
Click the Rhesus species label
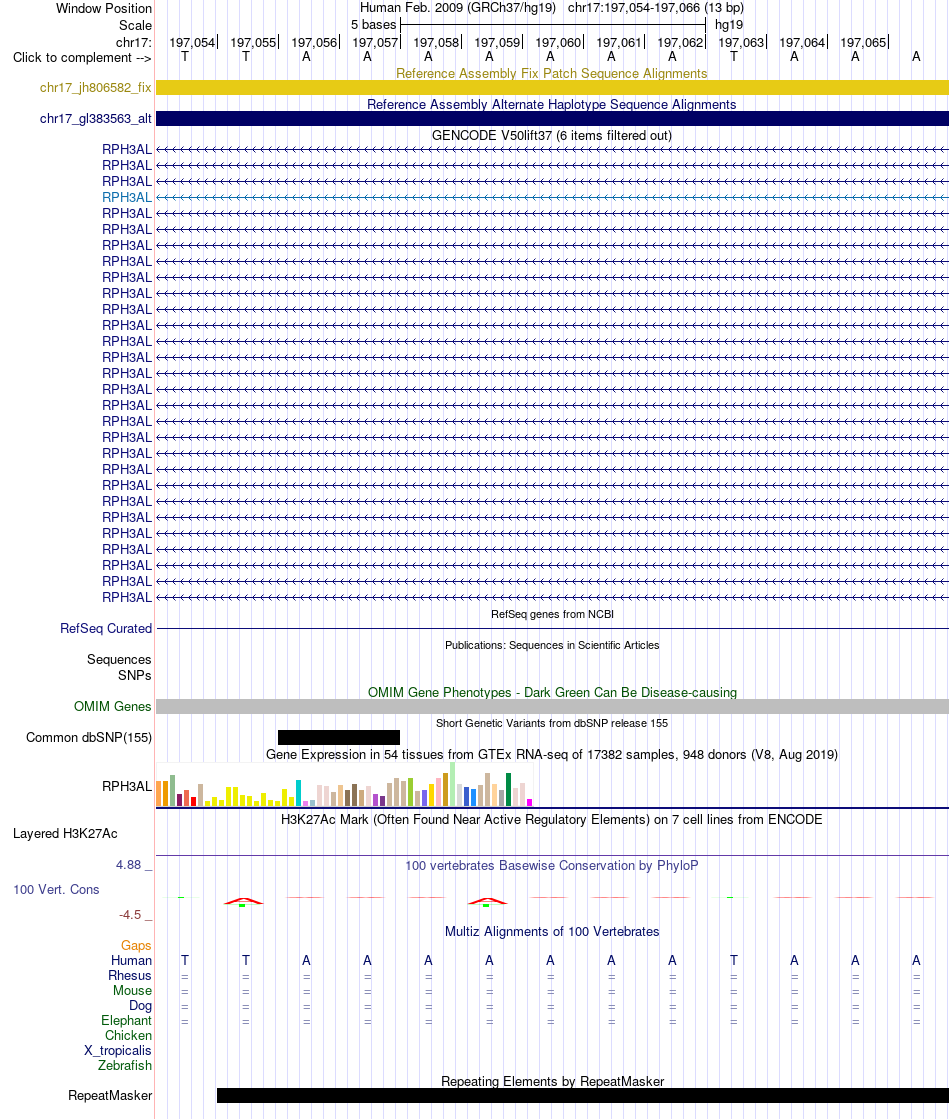(130, 976)
